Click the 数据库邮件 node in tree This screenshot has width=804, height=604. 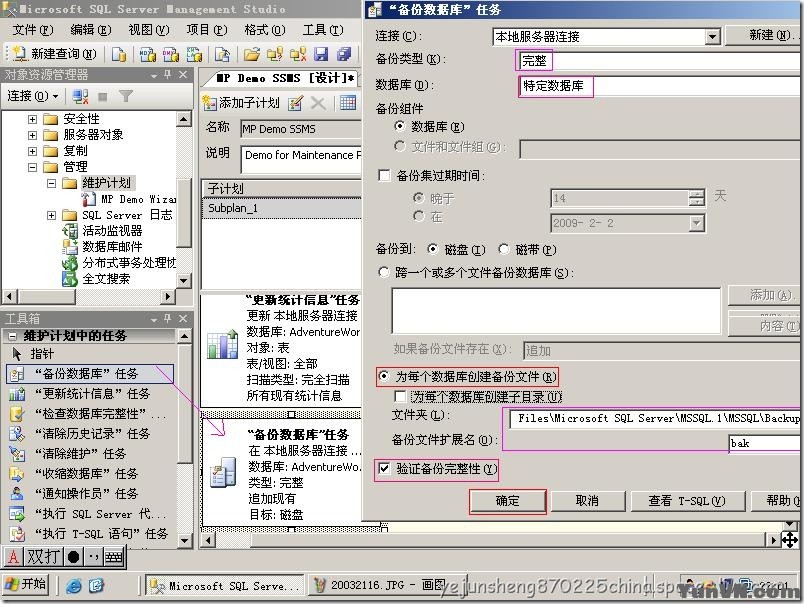point(112,247)
